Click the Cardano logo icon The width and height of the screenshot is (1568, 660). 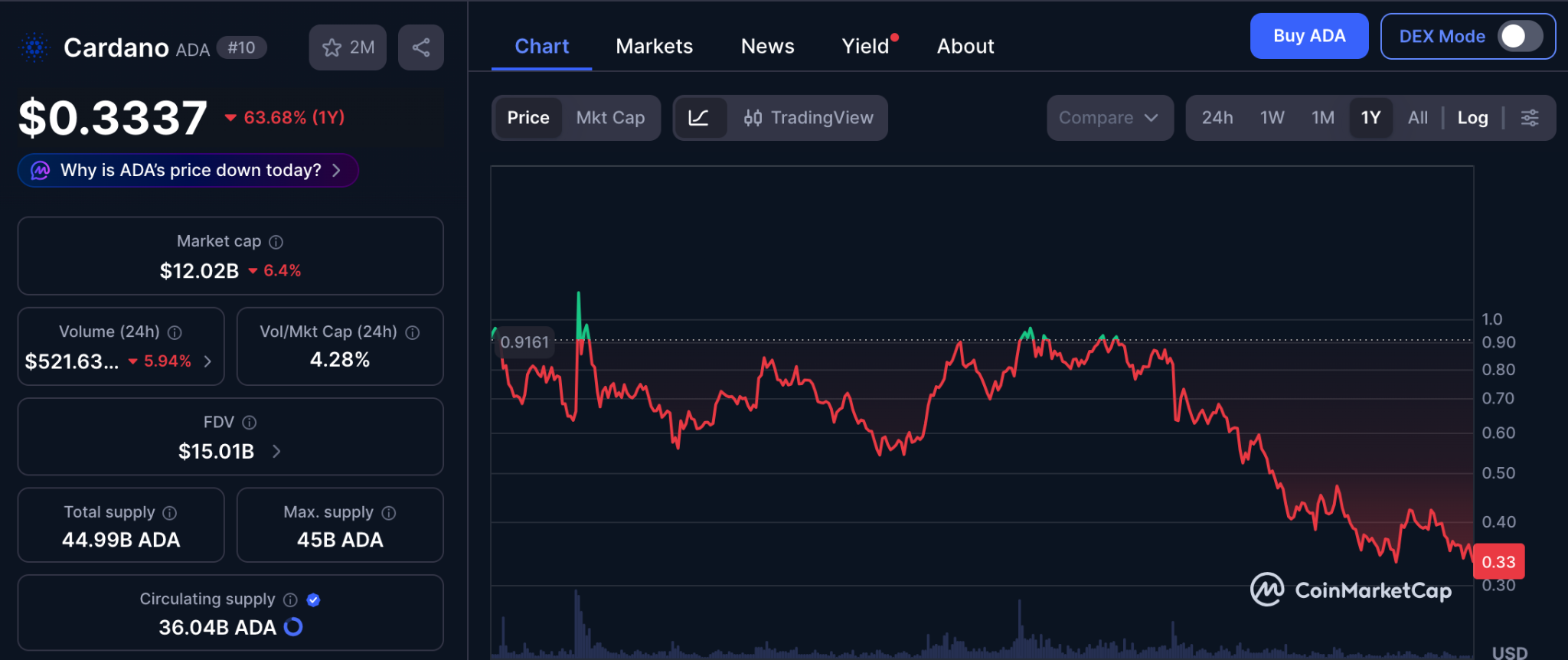click(x=34, y=47)
